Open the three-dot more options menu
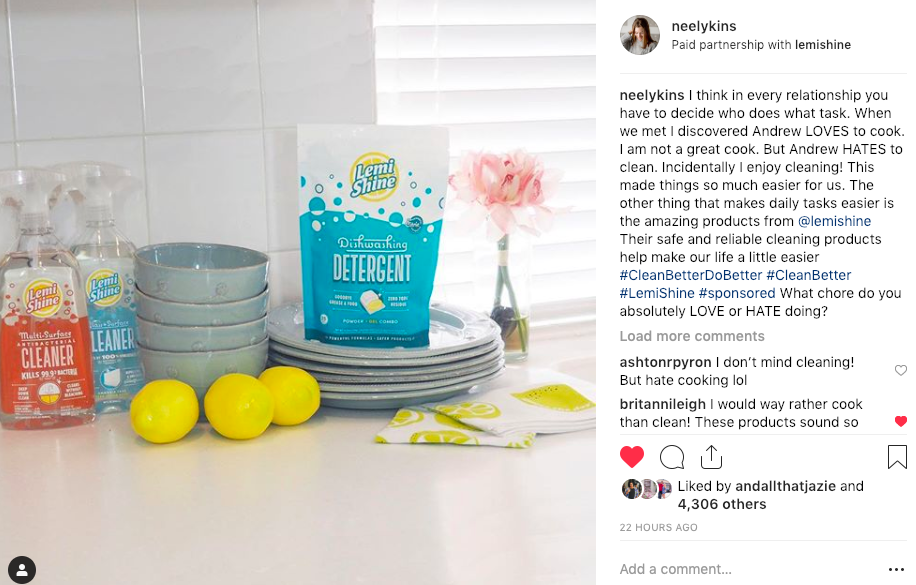916x585 pixels. (896, 569)
